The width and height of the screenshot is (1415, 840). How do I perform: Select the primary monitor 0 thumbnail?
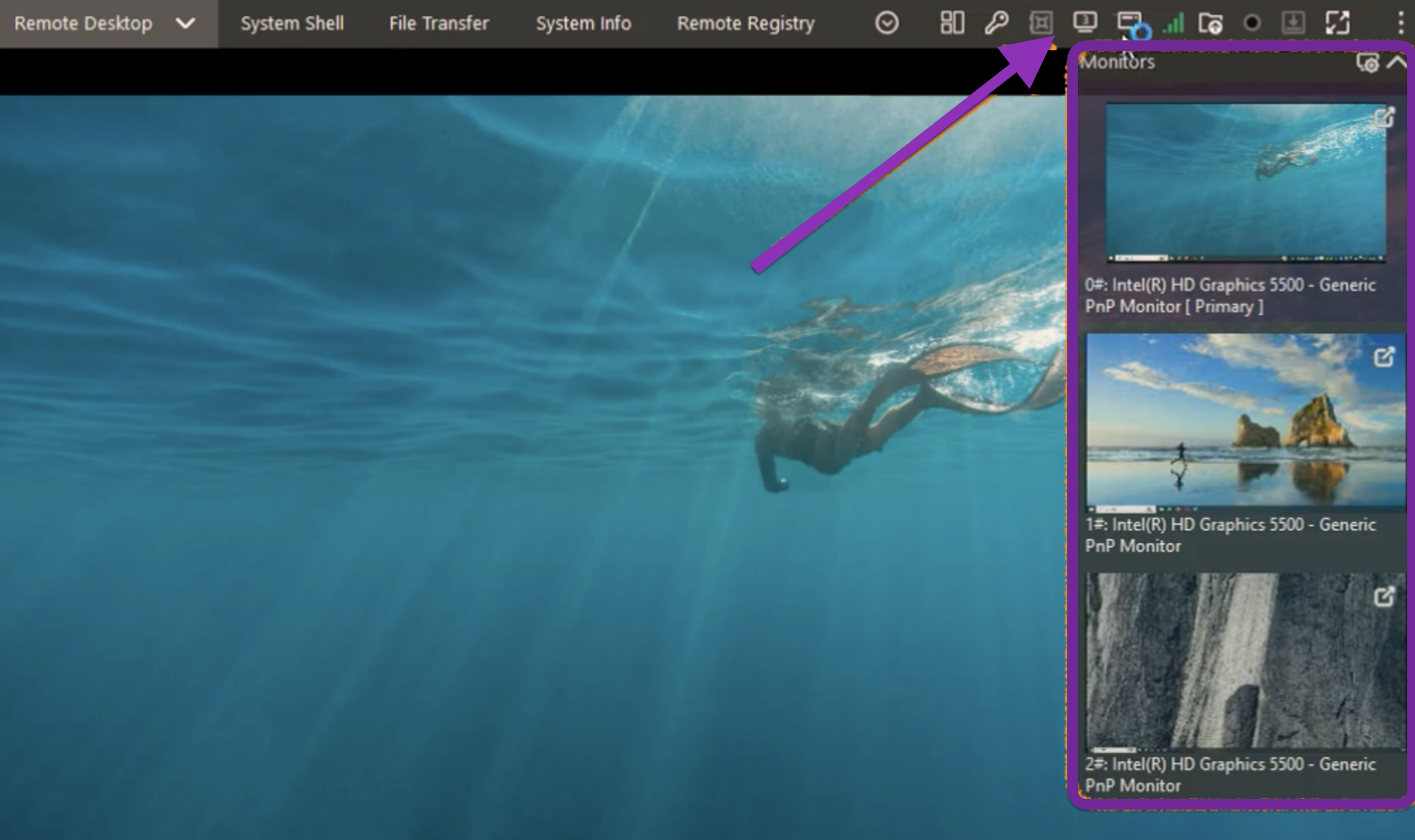point(1245,183)
